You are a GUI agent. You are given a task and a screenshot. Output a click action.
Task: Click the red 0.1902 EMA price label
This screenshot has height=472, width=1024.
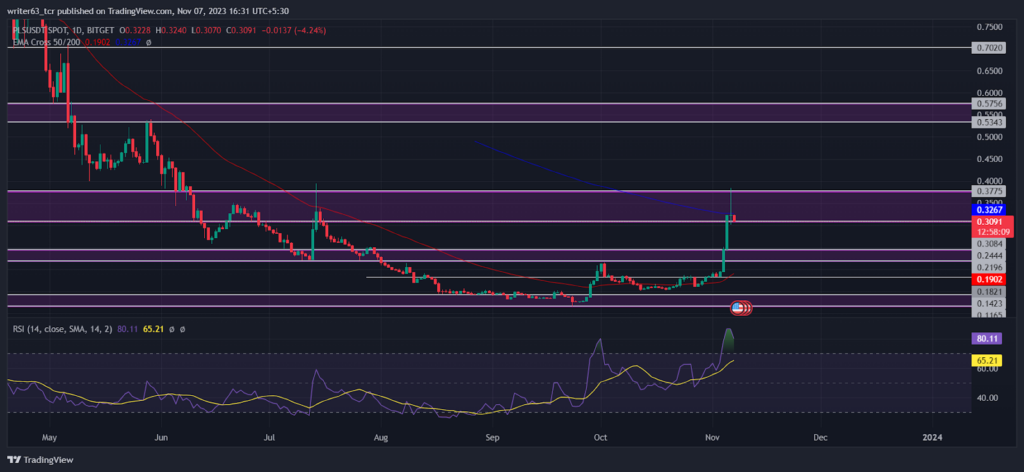point(987,279)
